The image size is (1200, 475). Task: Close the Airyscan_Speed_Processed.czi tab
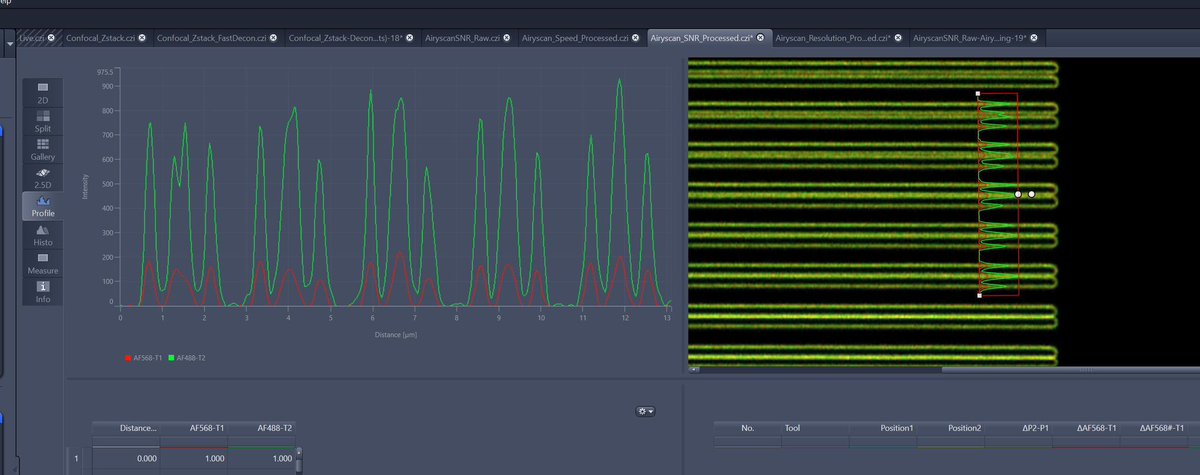[x=635, y=38]
